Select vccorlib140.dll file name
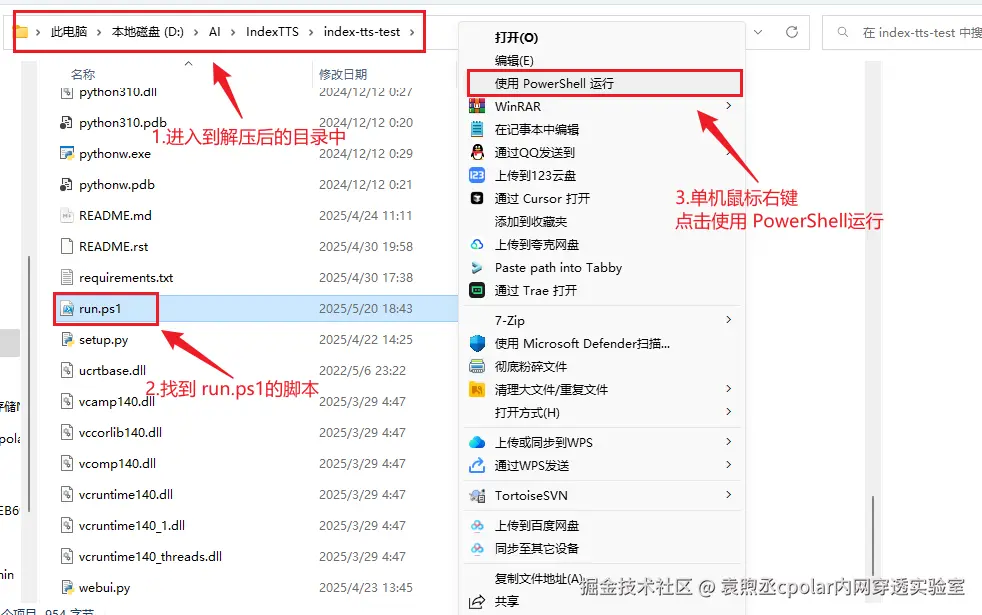The height and width of the screenshot is (615, 982). point(120,433)
